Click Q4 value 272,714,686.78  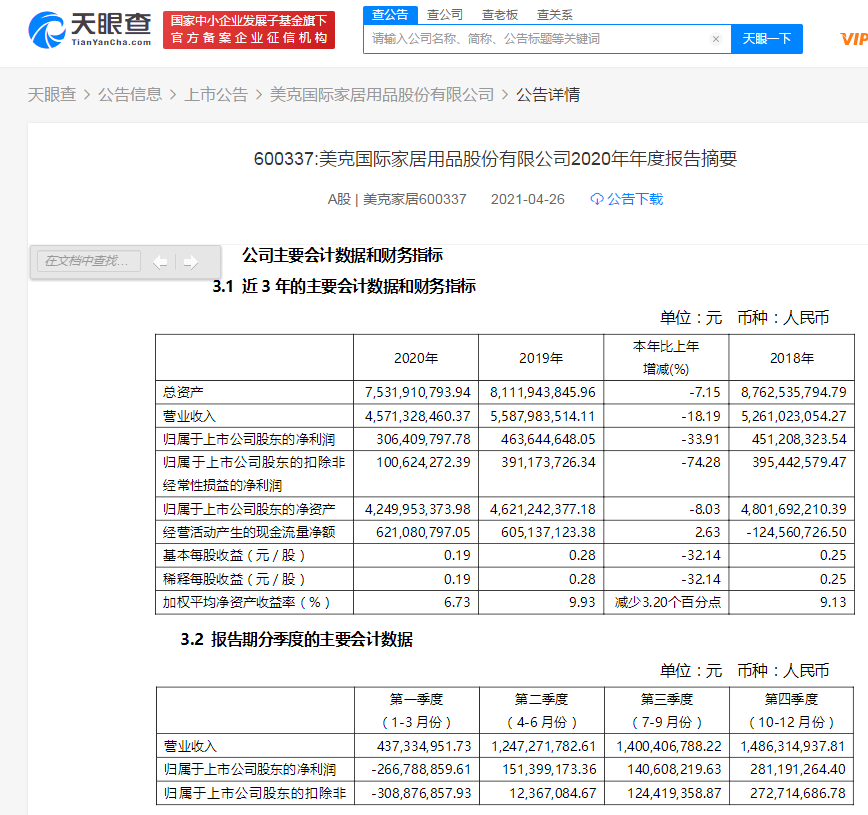coord(798,793)
